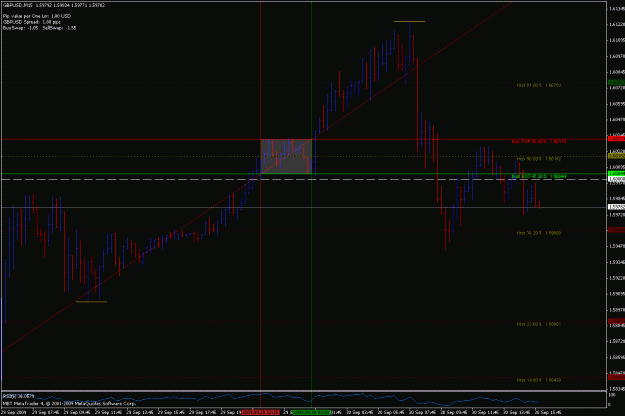Click the red TOP 52.80% level label
Viewport: 625px width, 416px height.
539,141
